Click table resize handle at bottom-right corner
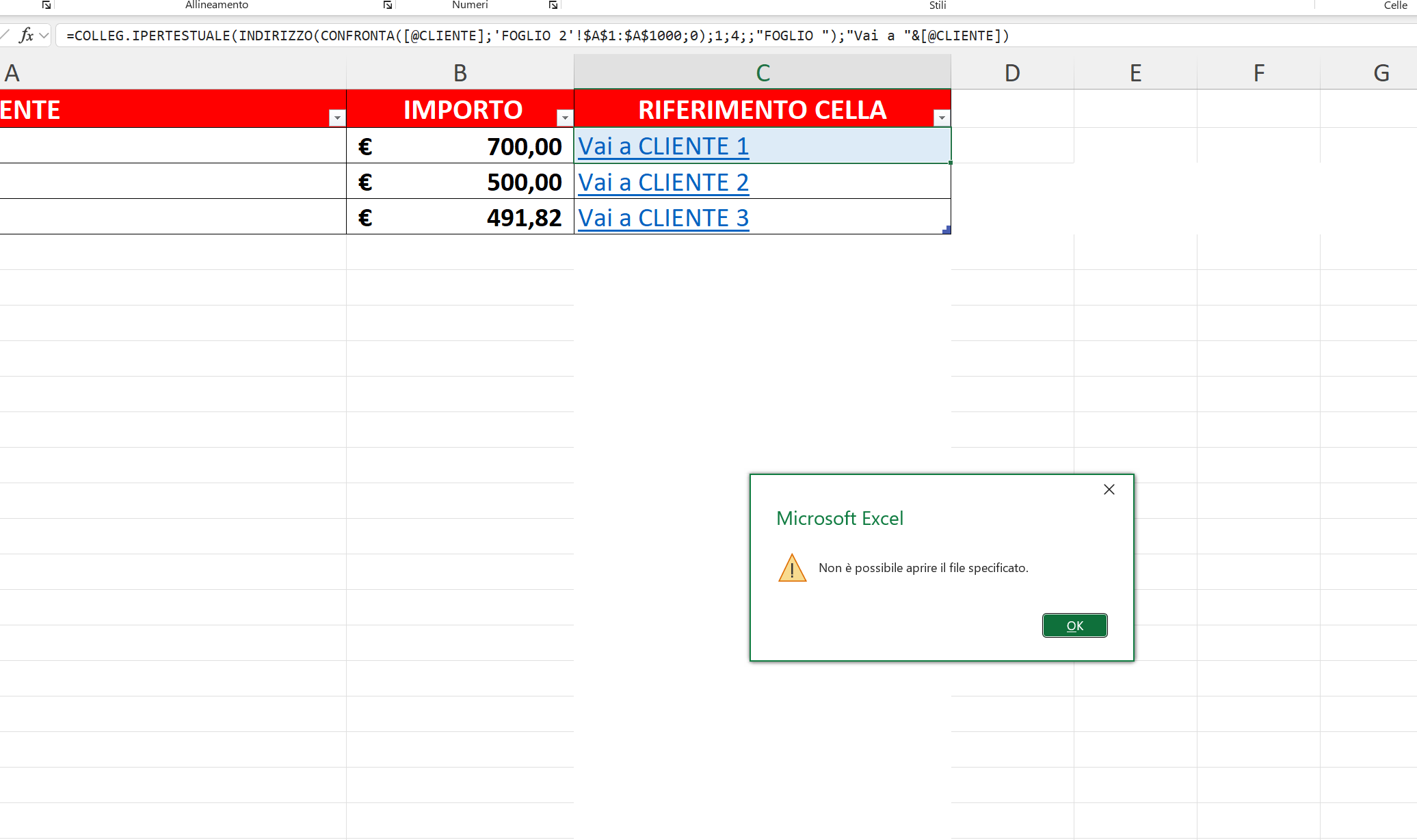 946,230
